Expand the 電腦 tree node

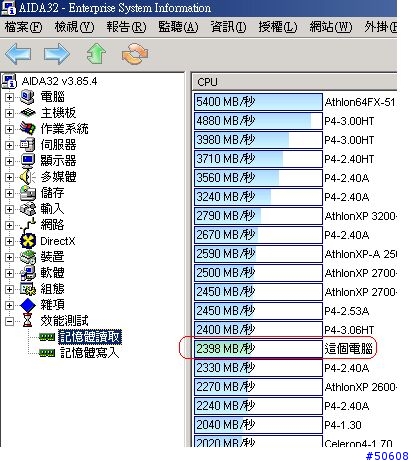(x=9, y=97)
